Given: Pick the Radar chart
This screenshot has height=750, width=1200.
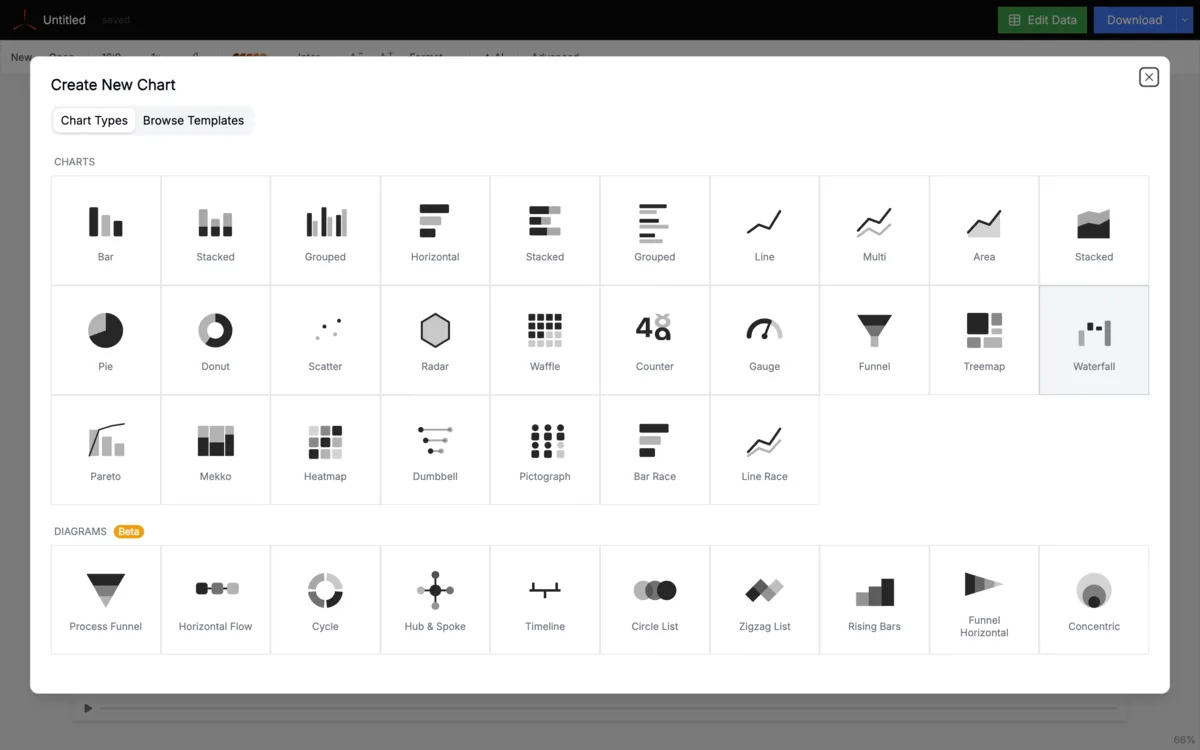Looking at the screenshot, I should pos(435,340).
